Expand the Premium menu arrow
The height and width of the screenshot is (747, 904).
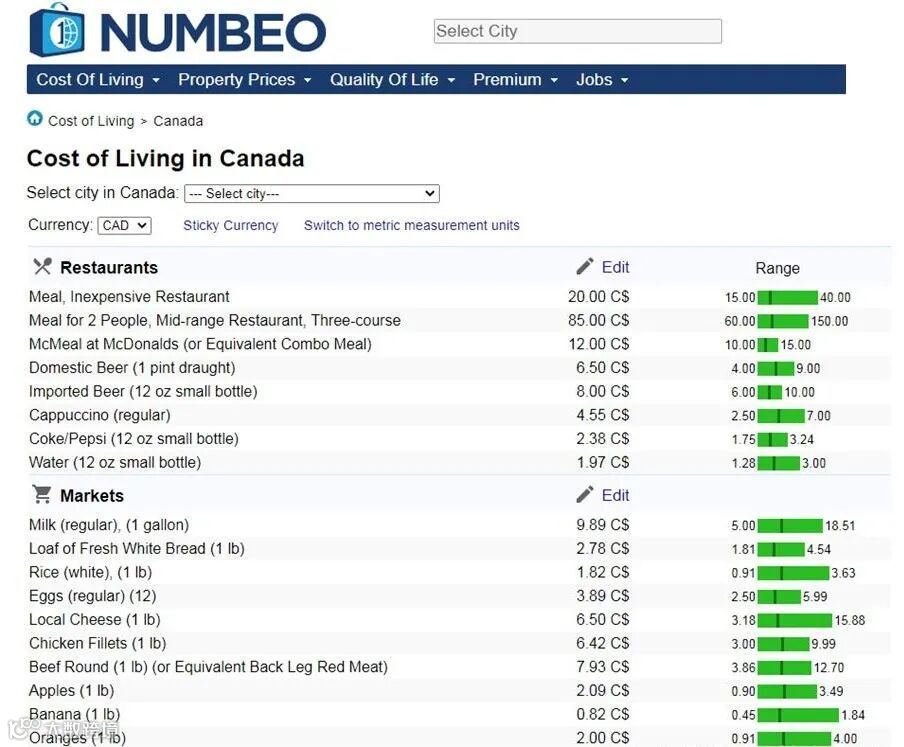click(554, 80)
